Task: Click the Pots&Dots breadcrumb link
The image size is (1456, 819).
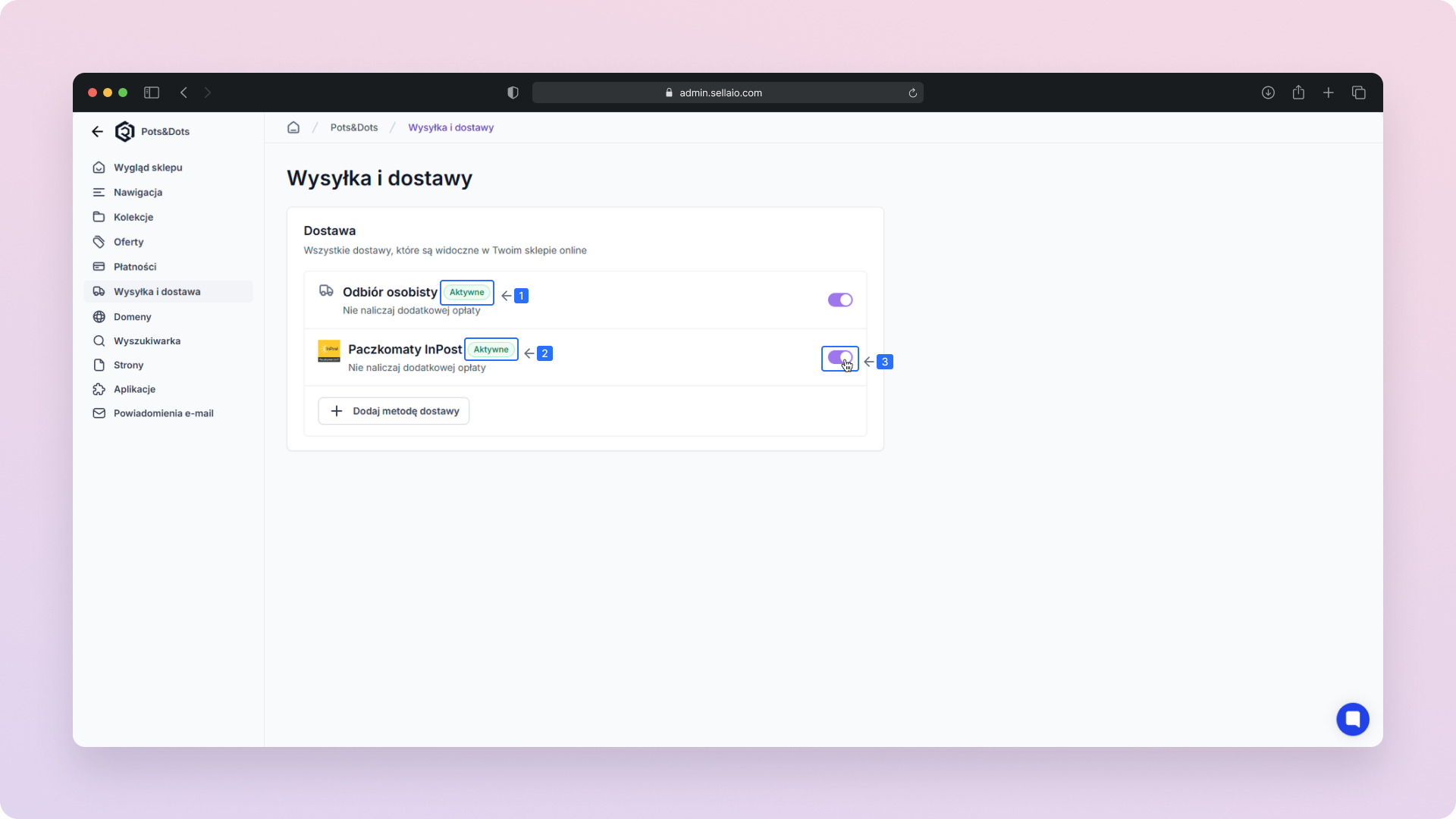Action: tap(353, 127)
